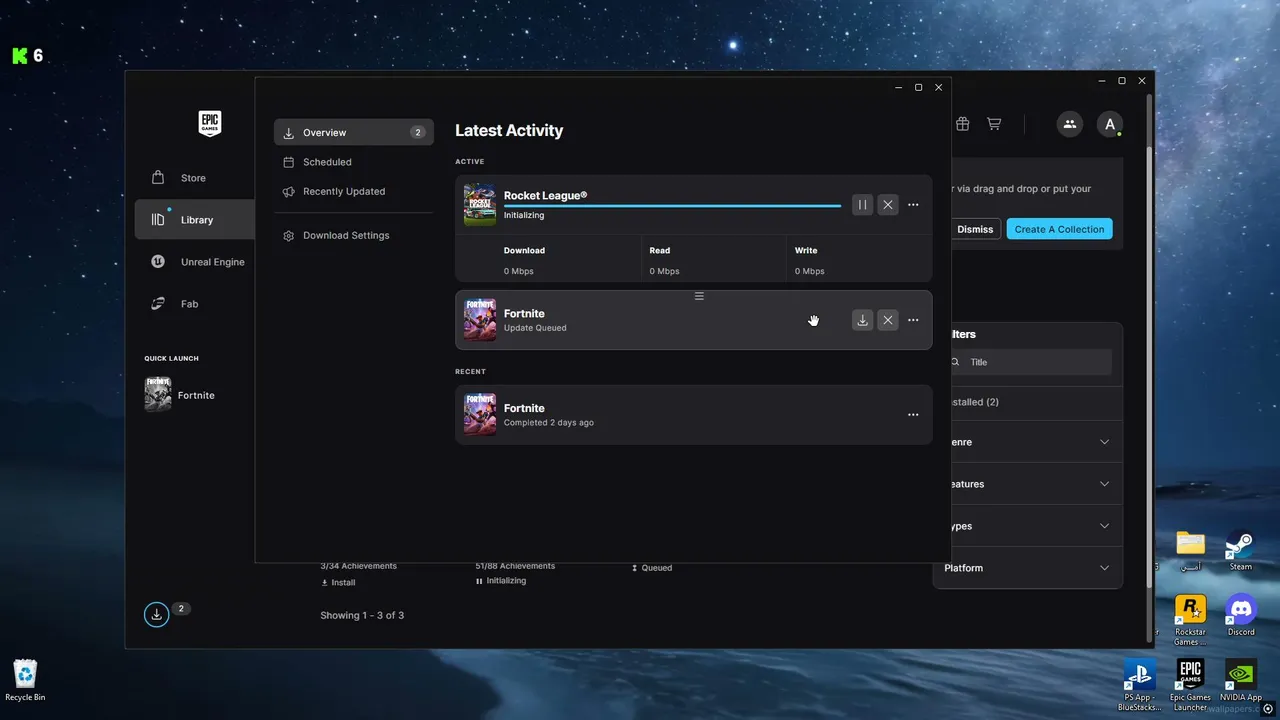Open Rockstar Games Launcher desktop shortcut
The height and width of the screenshot is (720, 1280).
pyautogui.click(x=1190, y=620)
